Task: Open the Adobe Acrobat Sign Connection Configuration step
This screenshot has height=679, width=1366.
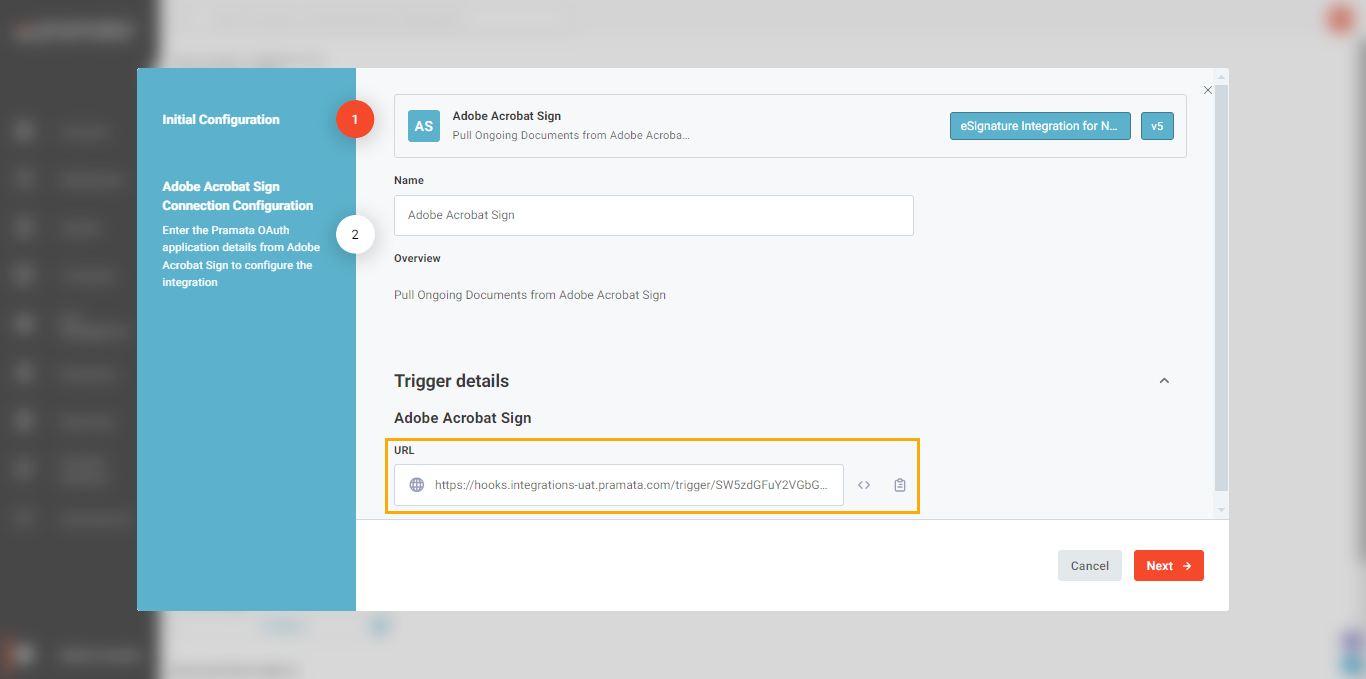Action: click(238, 196)
